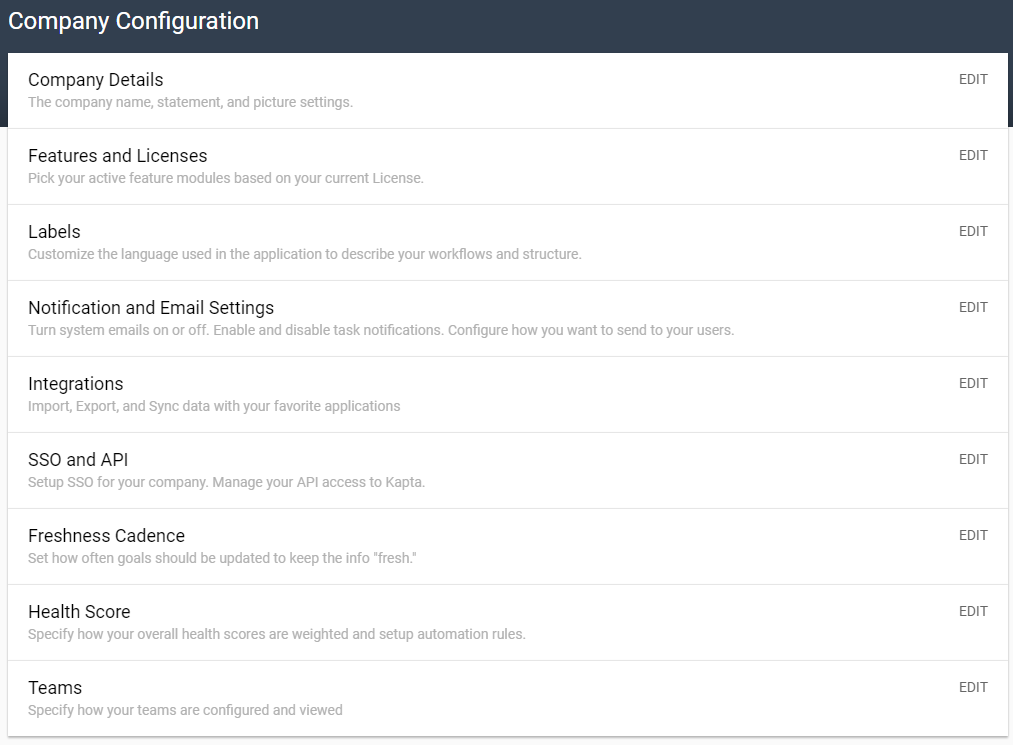
Task: Click the Company Configuration page title
Action: 133,21
